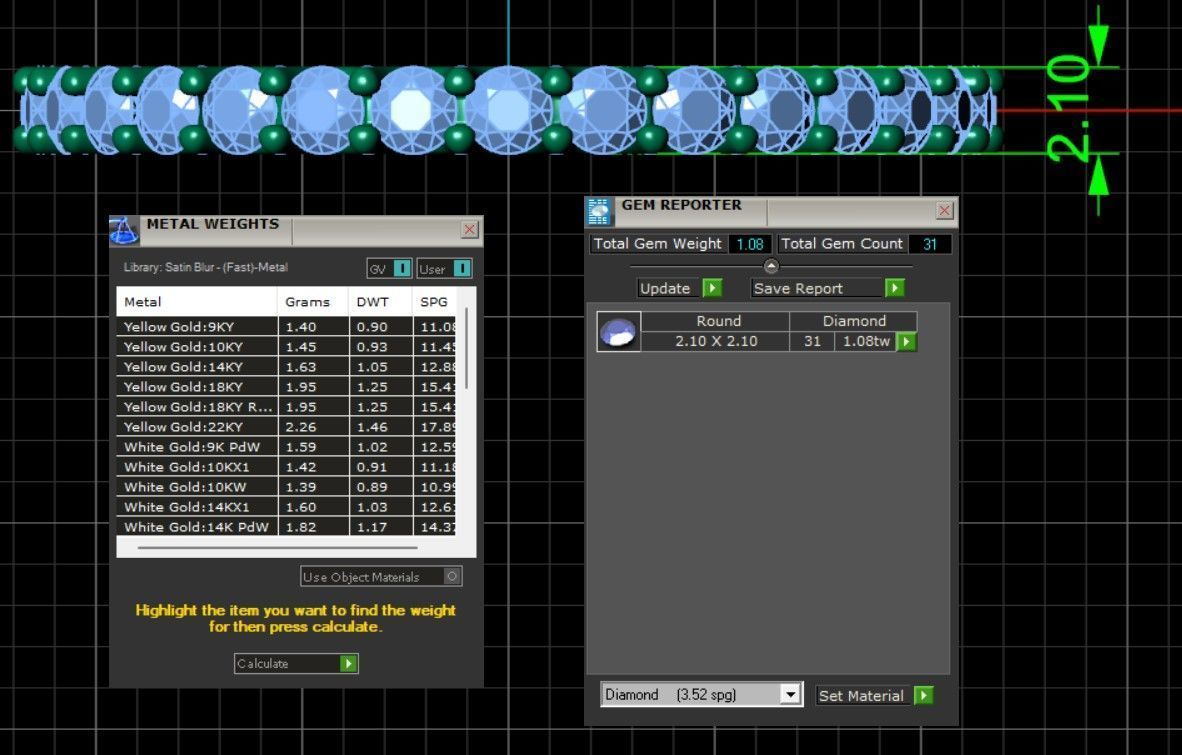Select the Yellow Gold:9KY row
The height and width of the screenshot is (755, 1182).
click(x=286, y=326)
